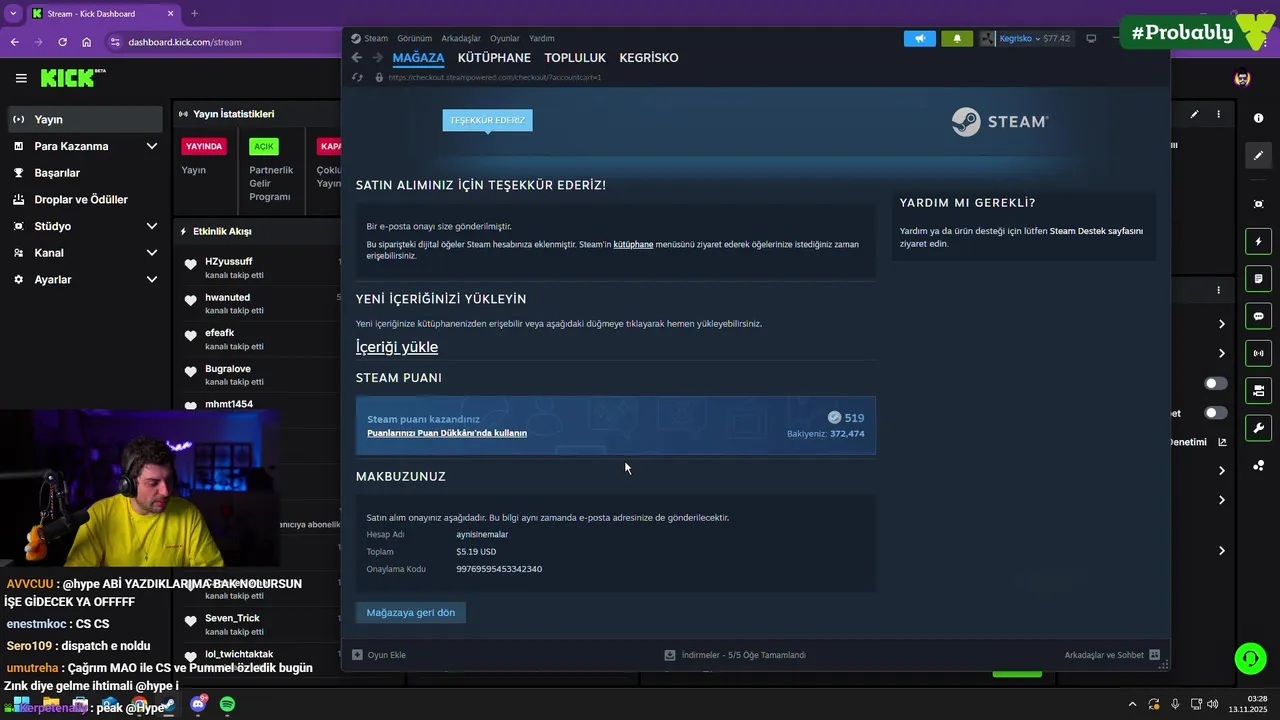Click the three-dots cluster icon in right rail
Image resolution: width=1280 pixels, height=720 pixels.
click(1258, 465)
